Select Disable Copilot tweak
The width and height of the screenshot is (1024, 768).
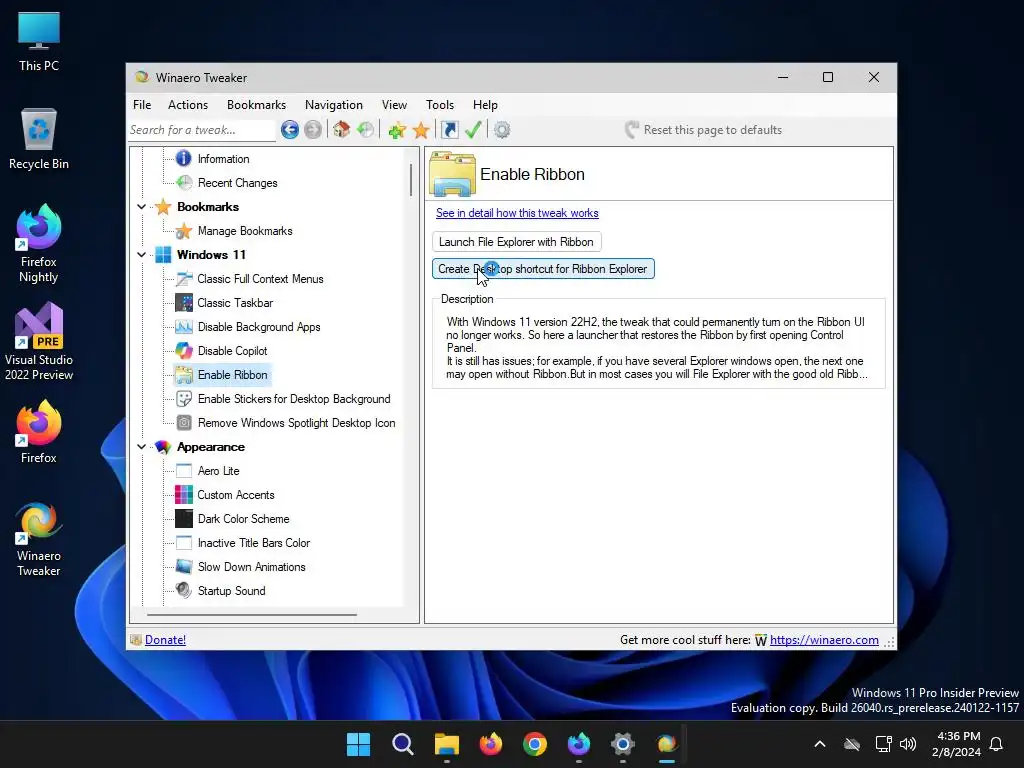[x=232, y=351]
